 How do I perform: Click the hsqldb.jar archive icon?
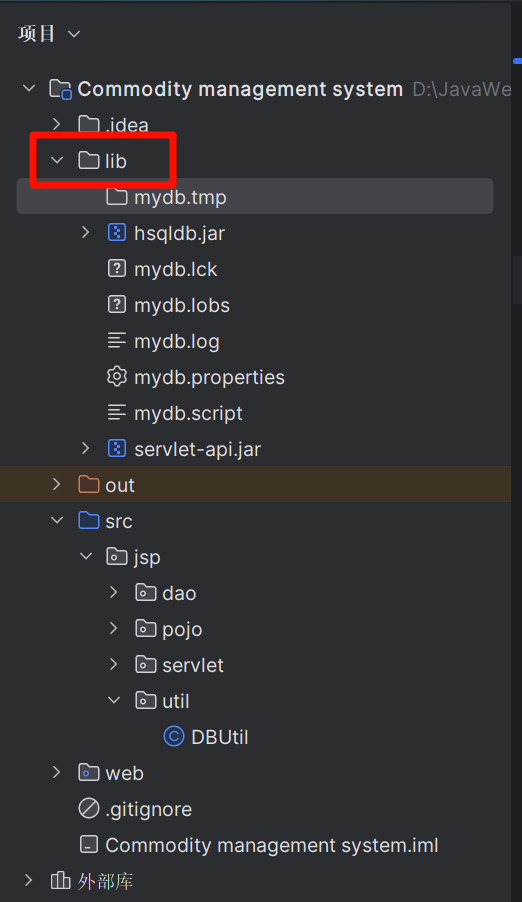[x=117, y=233]
